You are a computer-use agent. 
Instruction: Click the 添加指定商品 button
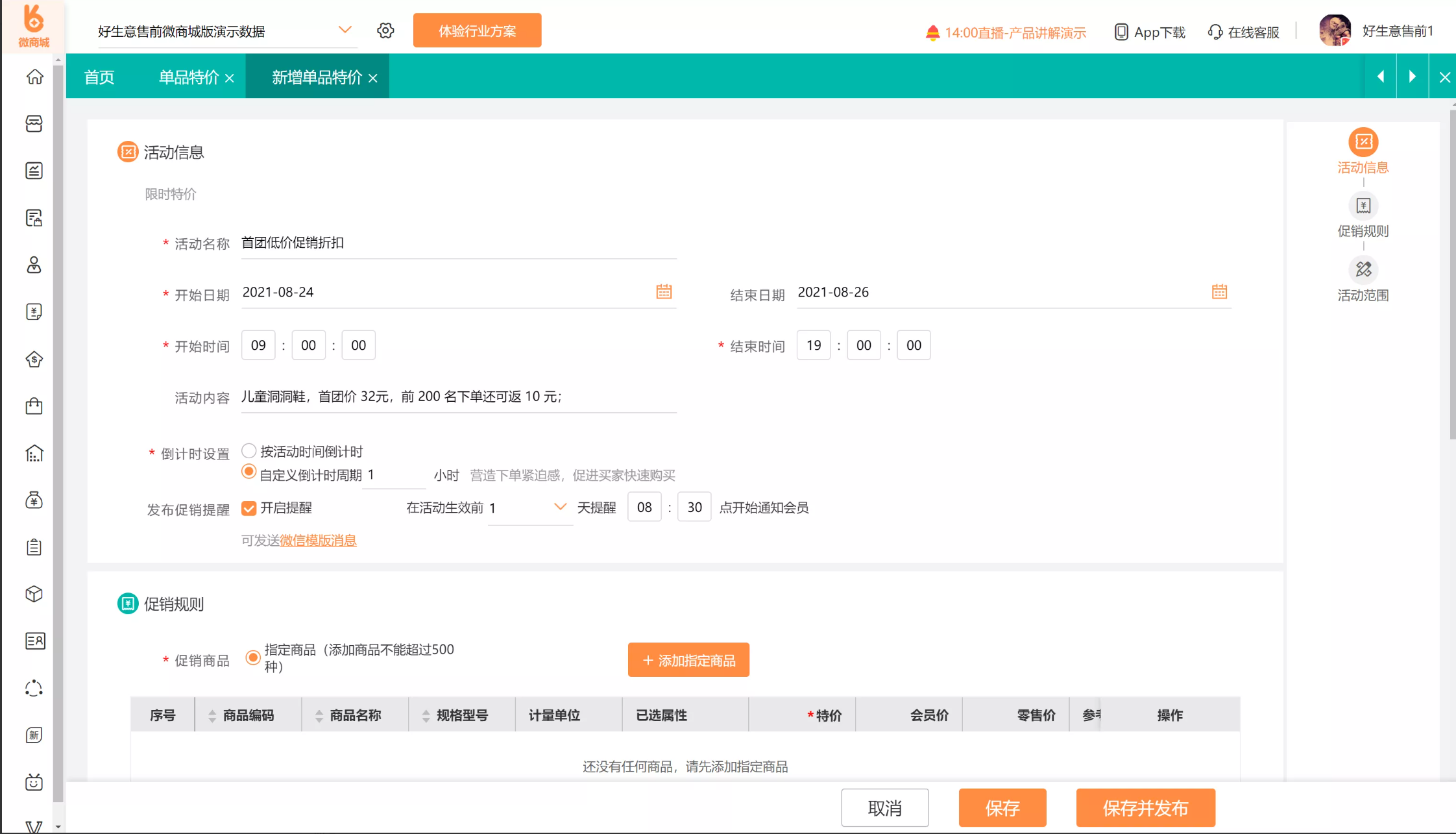coord(688,660)
